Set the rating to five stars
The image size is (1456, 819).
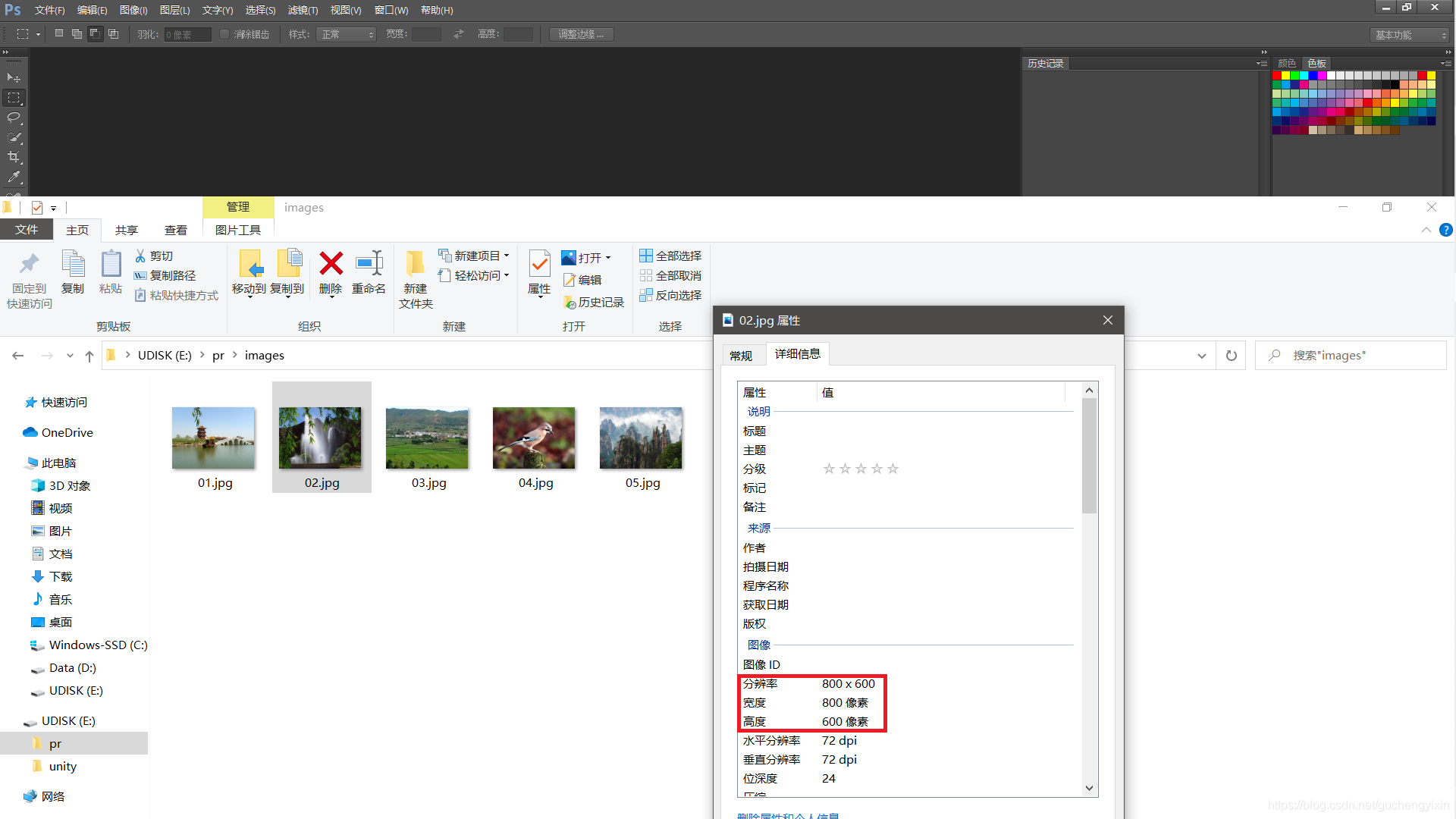[x=893, y=469]
